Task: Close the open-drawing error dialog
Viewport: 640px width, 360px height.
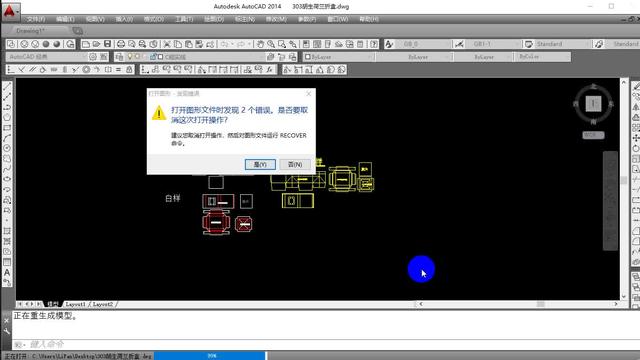Action: click(309, 93)
